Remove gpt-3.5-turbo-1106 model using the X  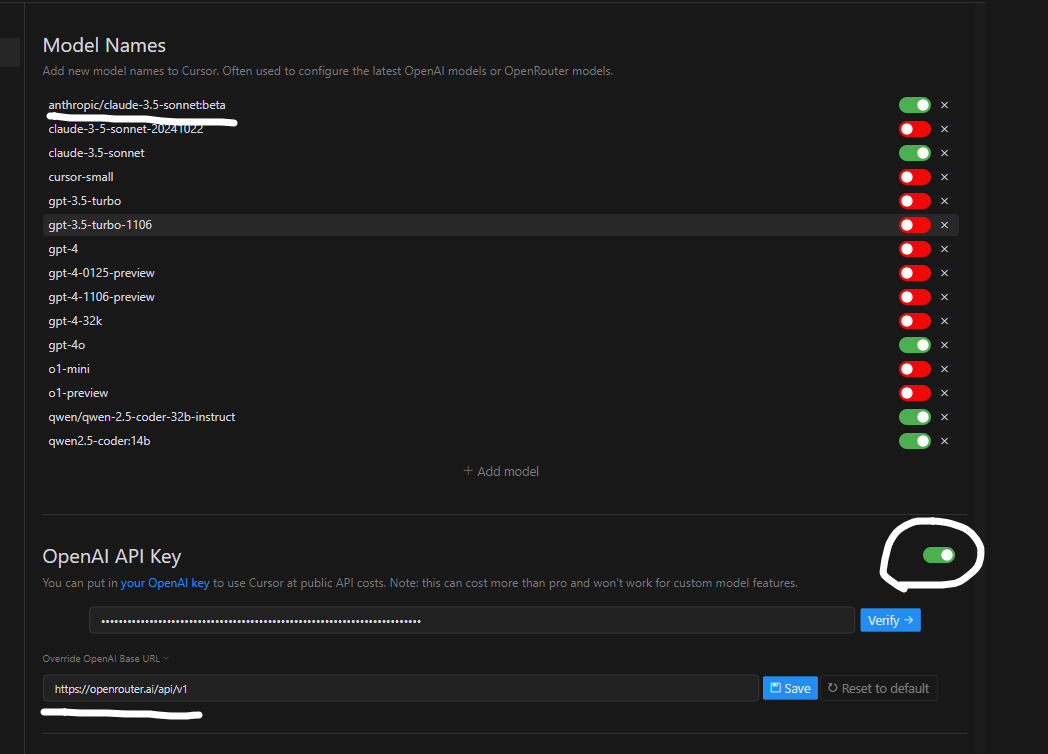pos(944,225)
